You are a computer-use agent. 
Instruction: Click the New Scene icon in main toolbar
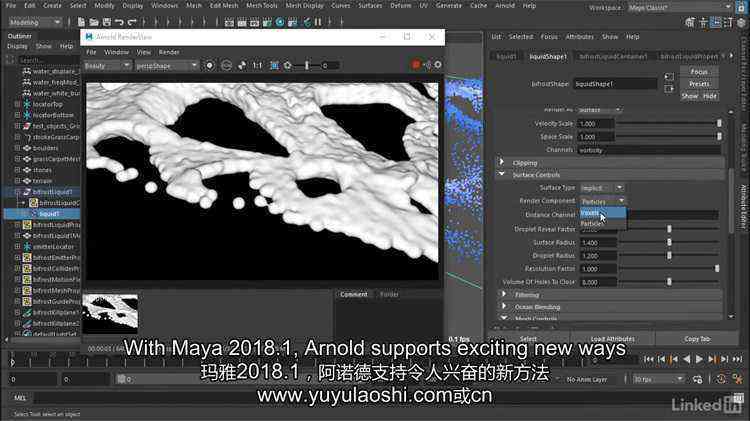(81, 22)
